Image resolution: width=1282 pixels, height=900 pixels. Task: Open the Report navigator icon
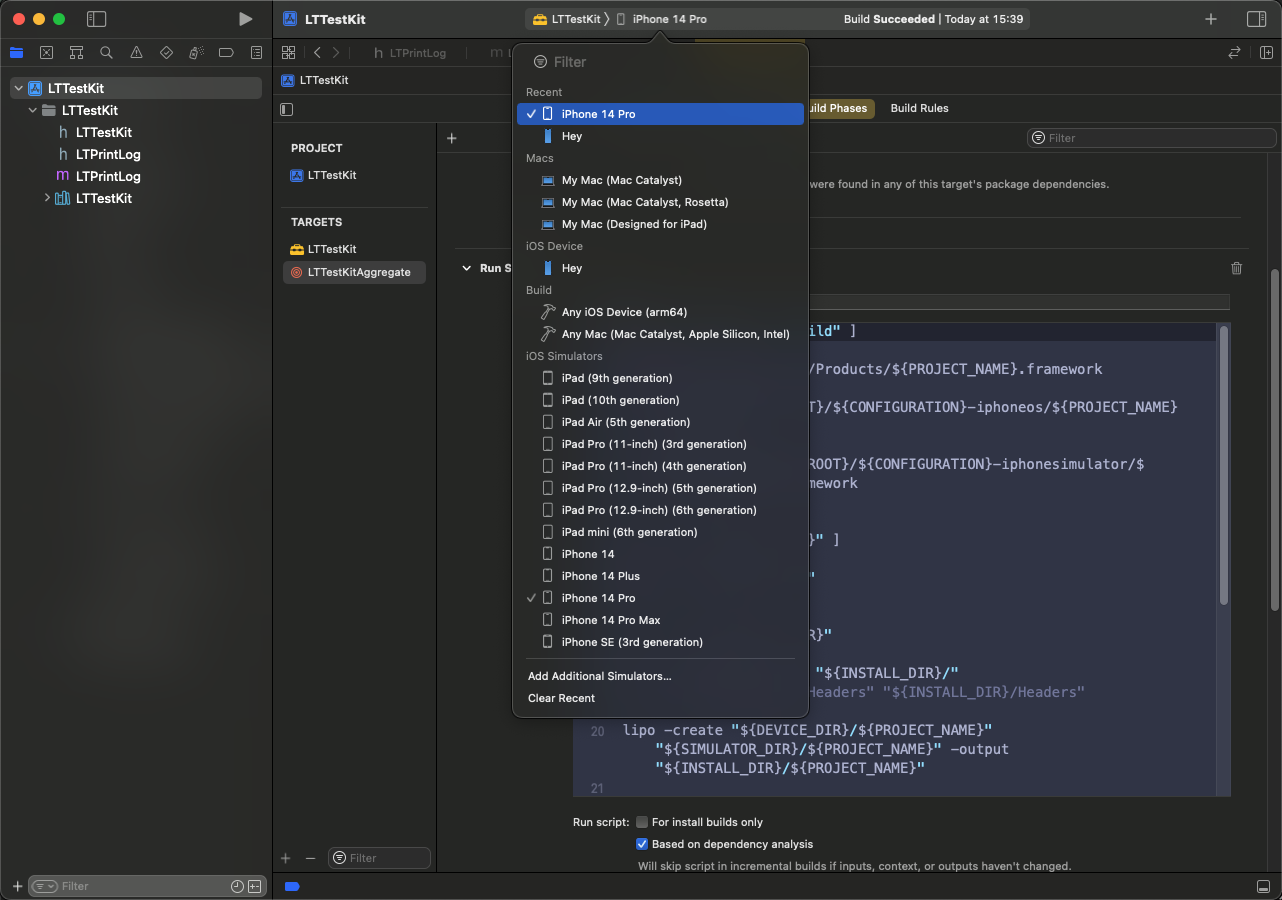point(256,53)
